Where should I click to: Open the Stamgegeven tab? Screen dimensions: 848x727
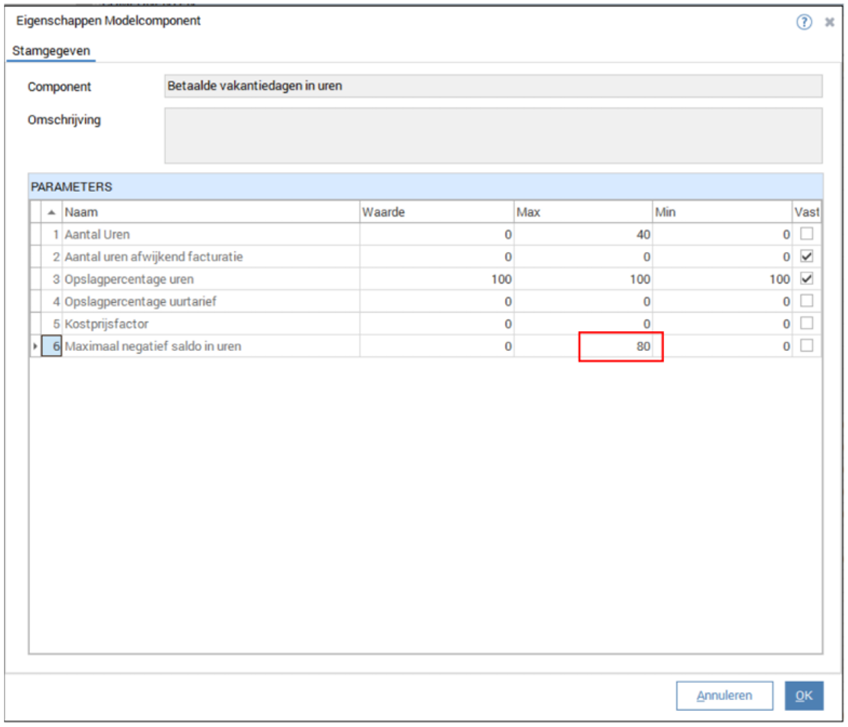(x=52, y=49)
